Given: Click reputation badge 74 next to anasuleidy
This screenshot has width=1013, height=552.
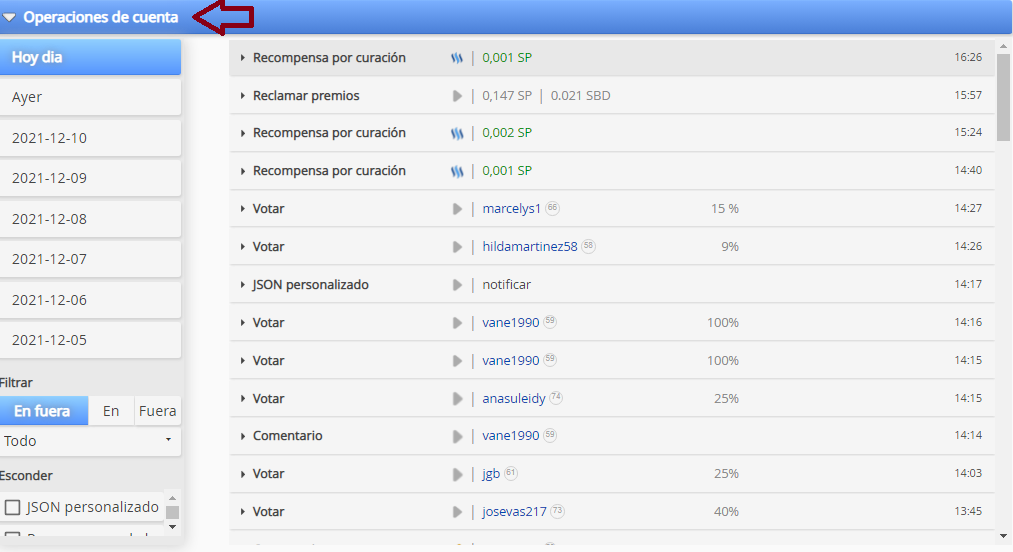Looking at the screenshot, I should click(556, 398).
